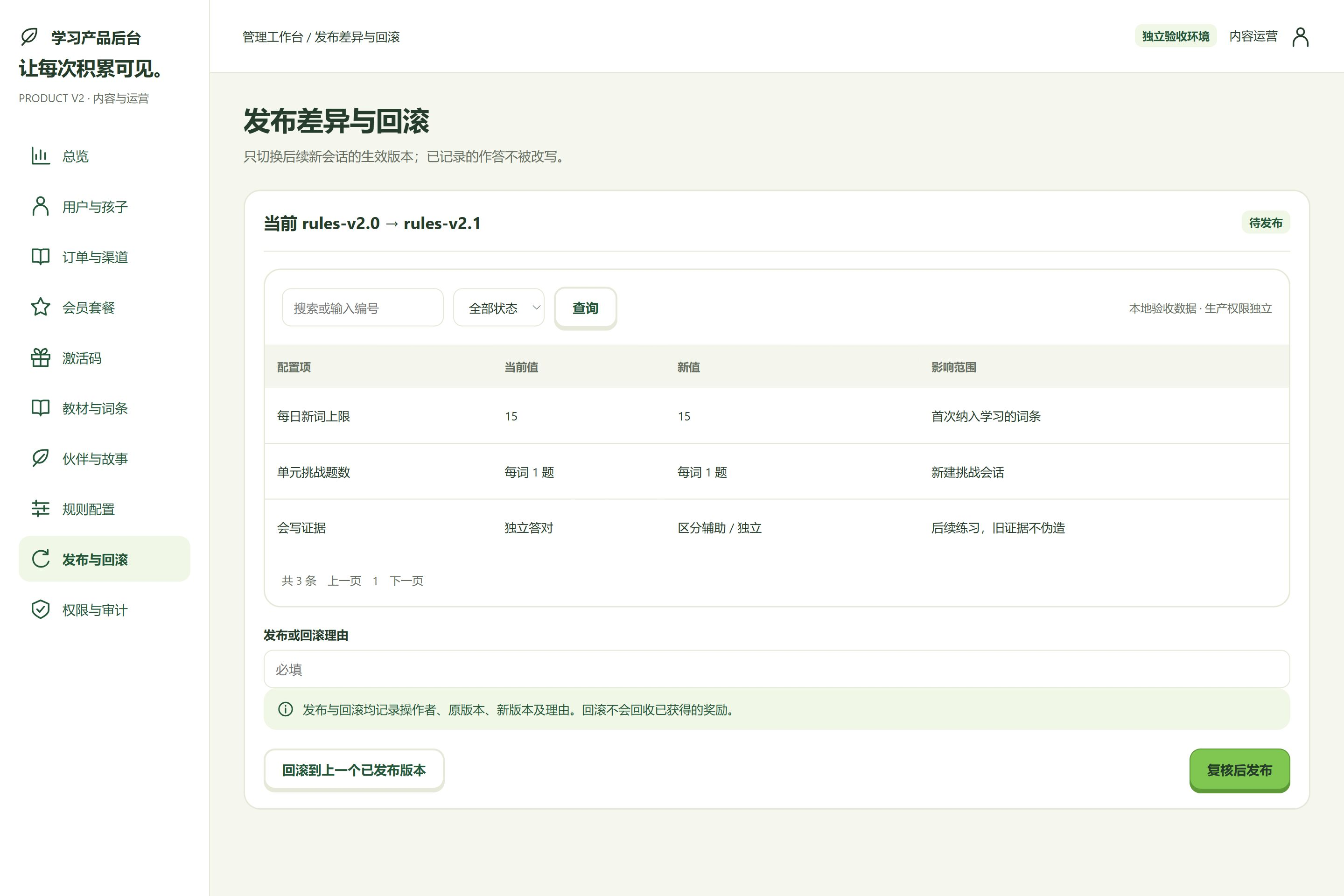Click the book icon for 订单与渠道

(x=41, y=256)
